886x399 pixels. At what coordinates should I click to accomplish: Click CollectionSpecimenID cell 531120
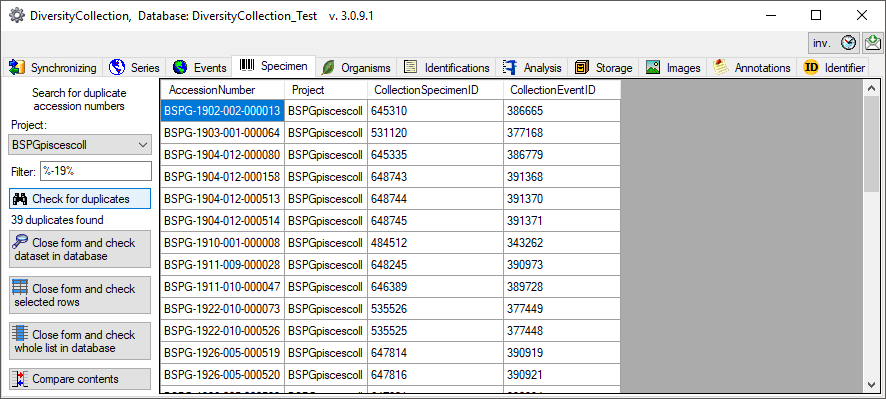pyautogui.click(x=435, y=133)
